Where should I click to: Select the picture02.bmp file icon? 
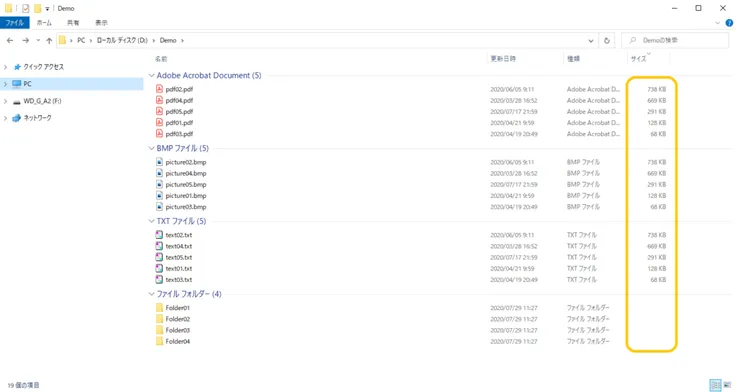[159, 162]
